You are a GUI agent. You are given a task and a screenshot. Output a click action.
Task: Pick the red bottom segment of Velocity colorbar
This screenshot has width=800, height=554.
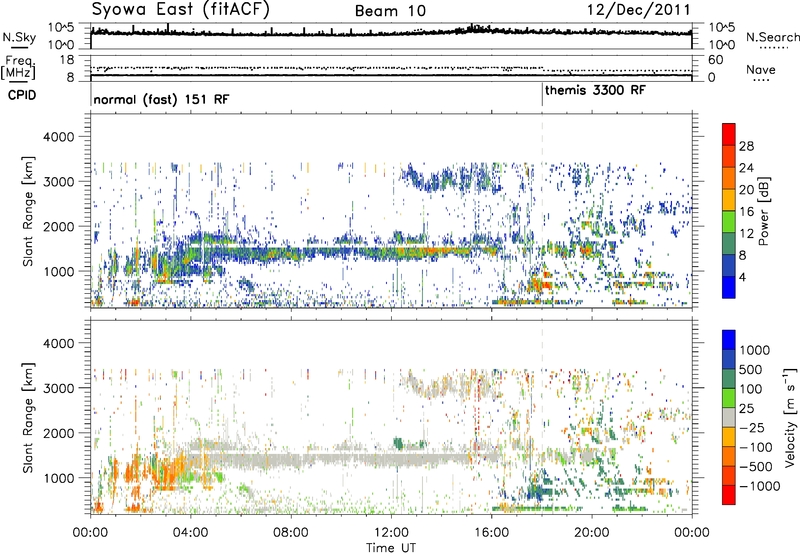[729, 495]
